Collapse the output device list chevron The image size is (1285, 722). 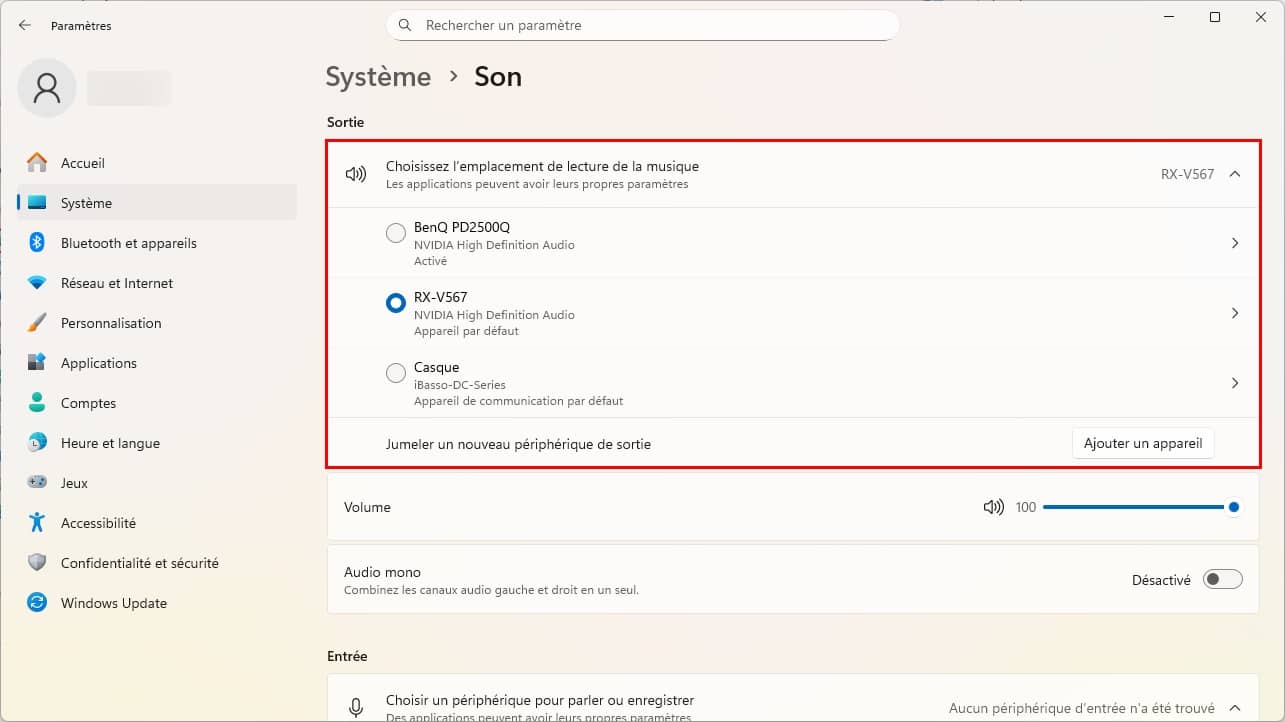1235,174
